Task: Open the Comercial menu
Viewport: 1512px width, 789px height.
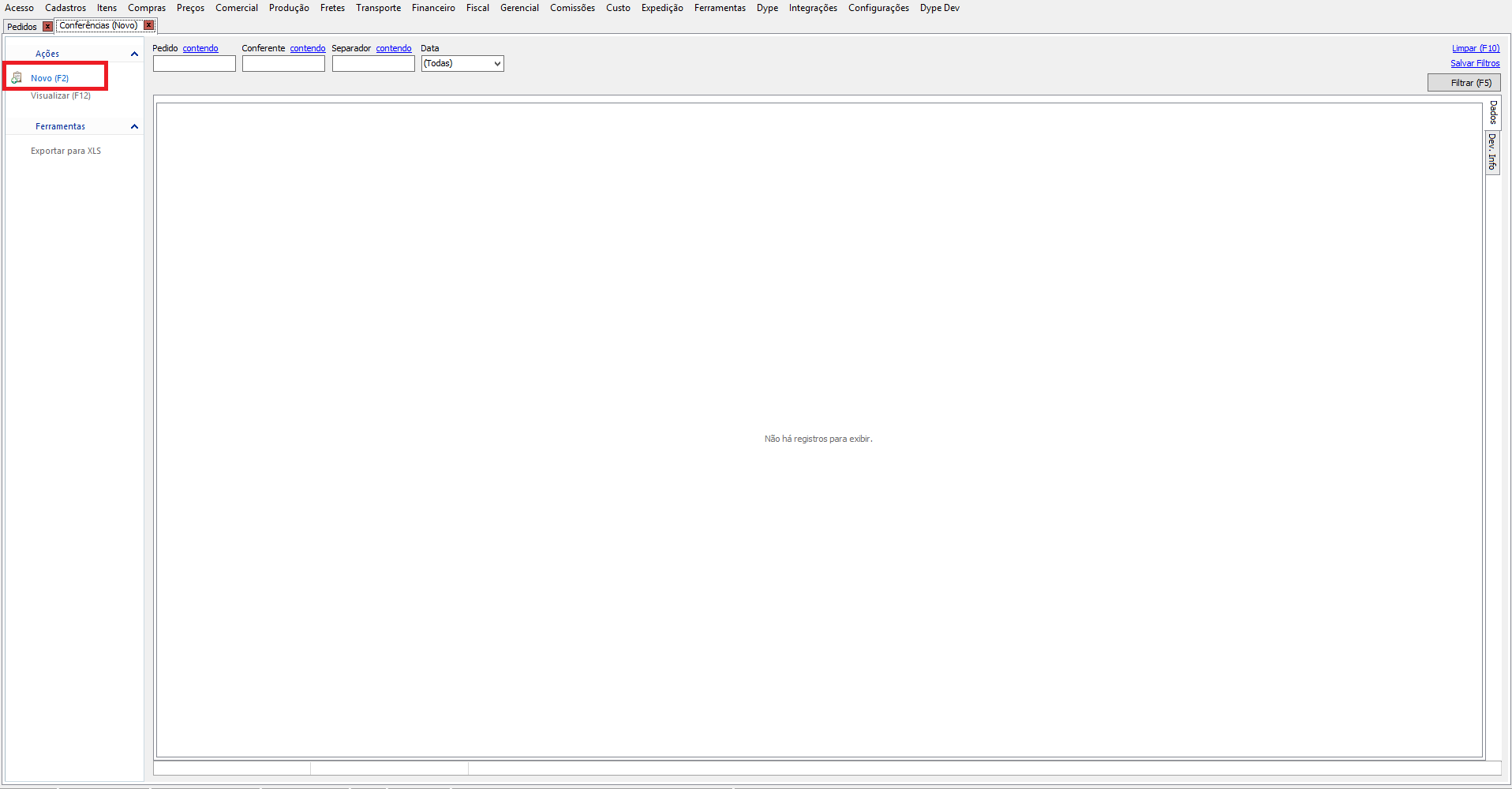Action: [237, 8]
